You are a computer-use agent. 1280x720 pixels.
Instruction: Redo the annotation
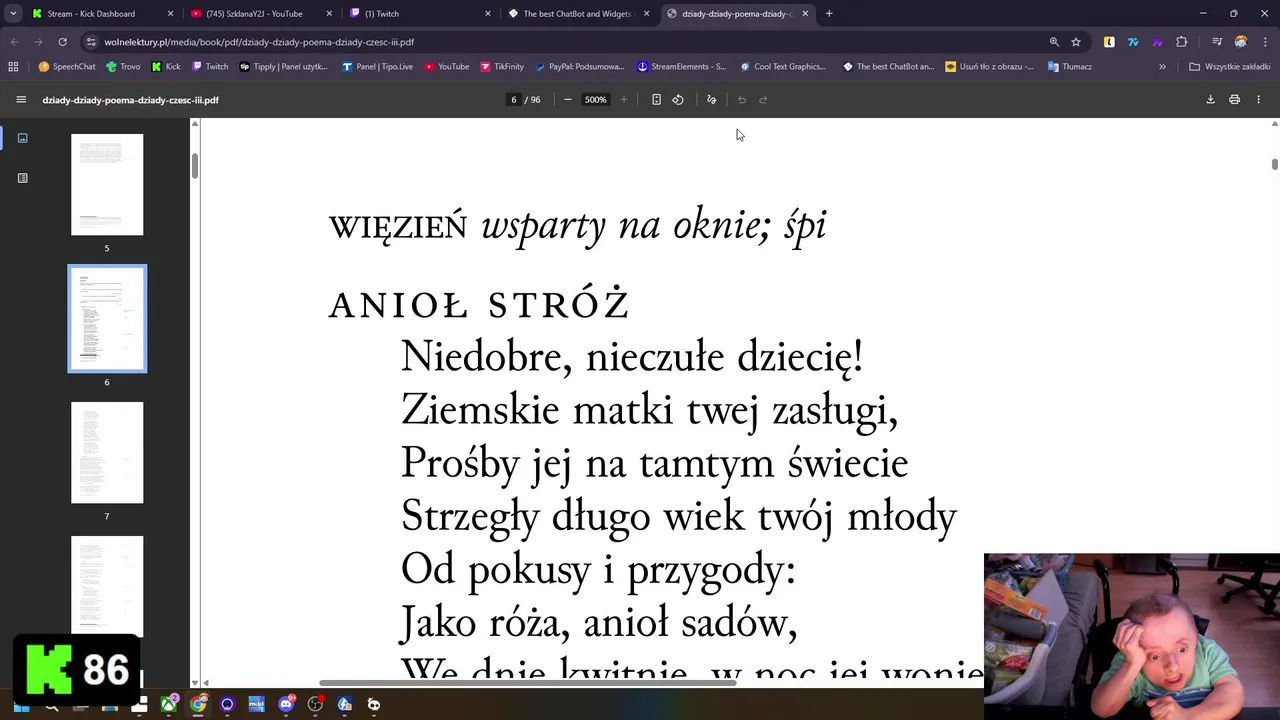tap(763, 100)
